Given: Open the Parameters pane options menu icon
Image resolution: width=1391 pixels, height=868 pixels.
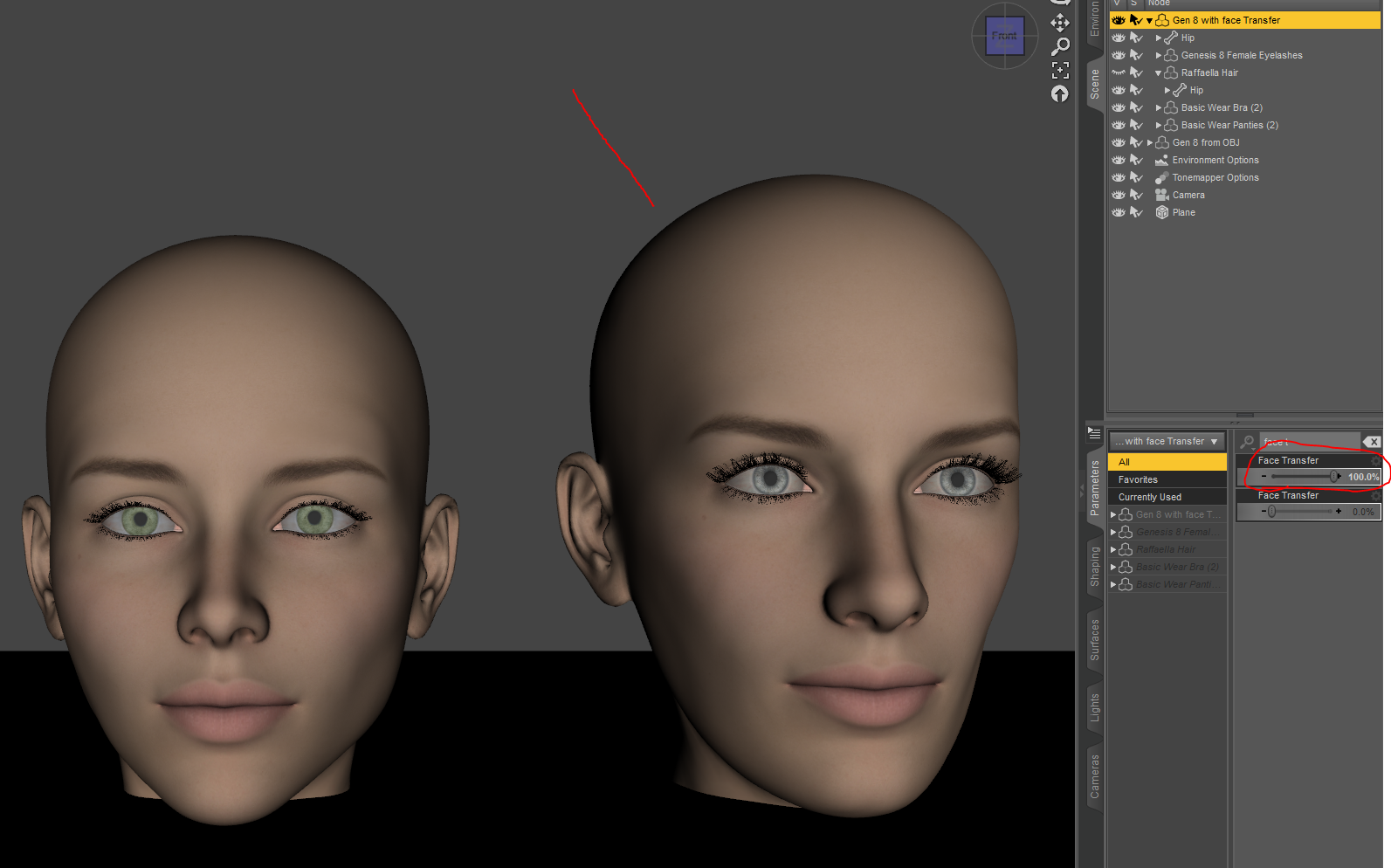Looking at the screenshot, I should coord(1094,433).
